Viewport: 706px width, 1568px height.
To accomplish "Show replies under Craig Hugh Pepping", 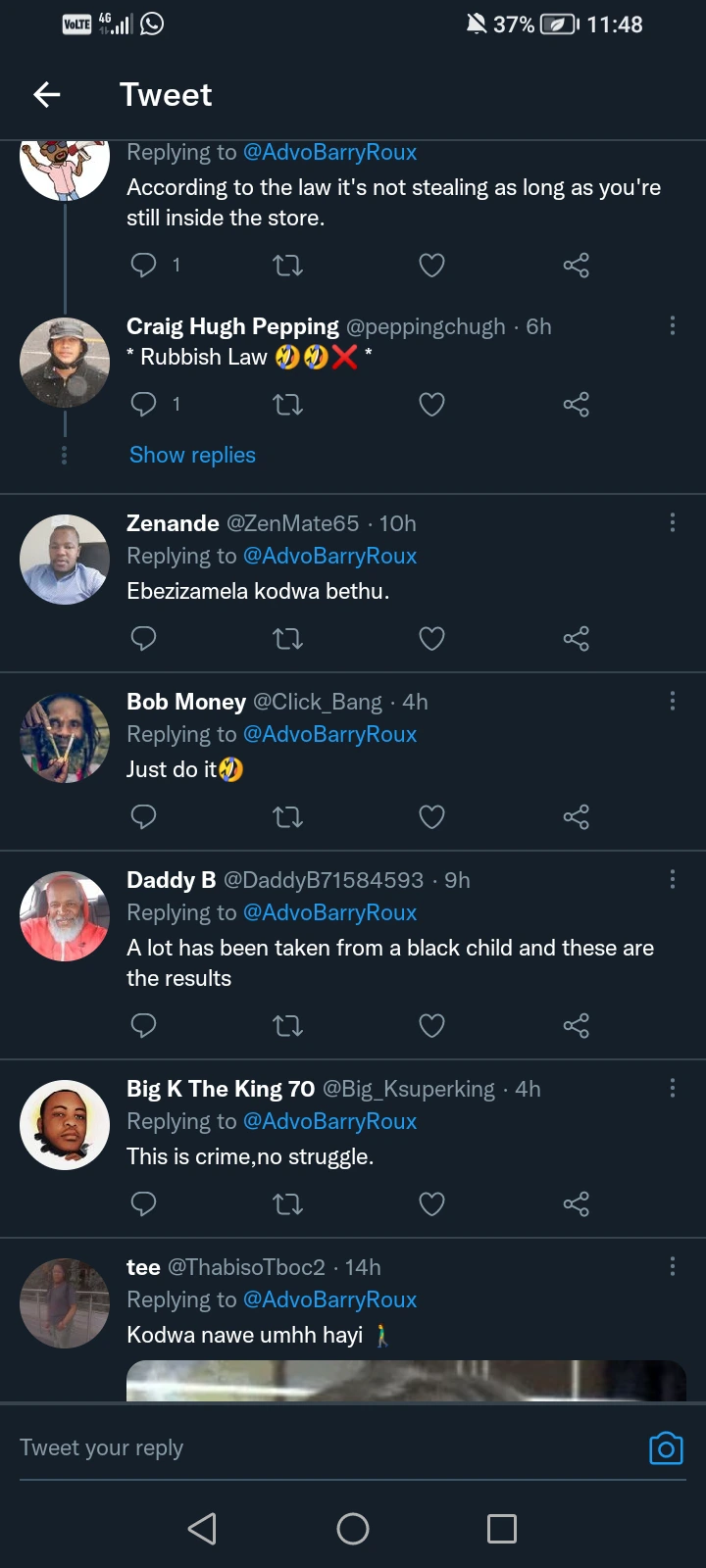I will [192, 455].
